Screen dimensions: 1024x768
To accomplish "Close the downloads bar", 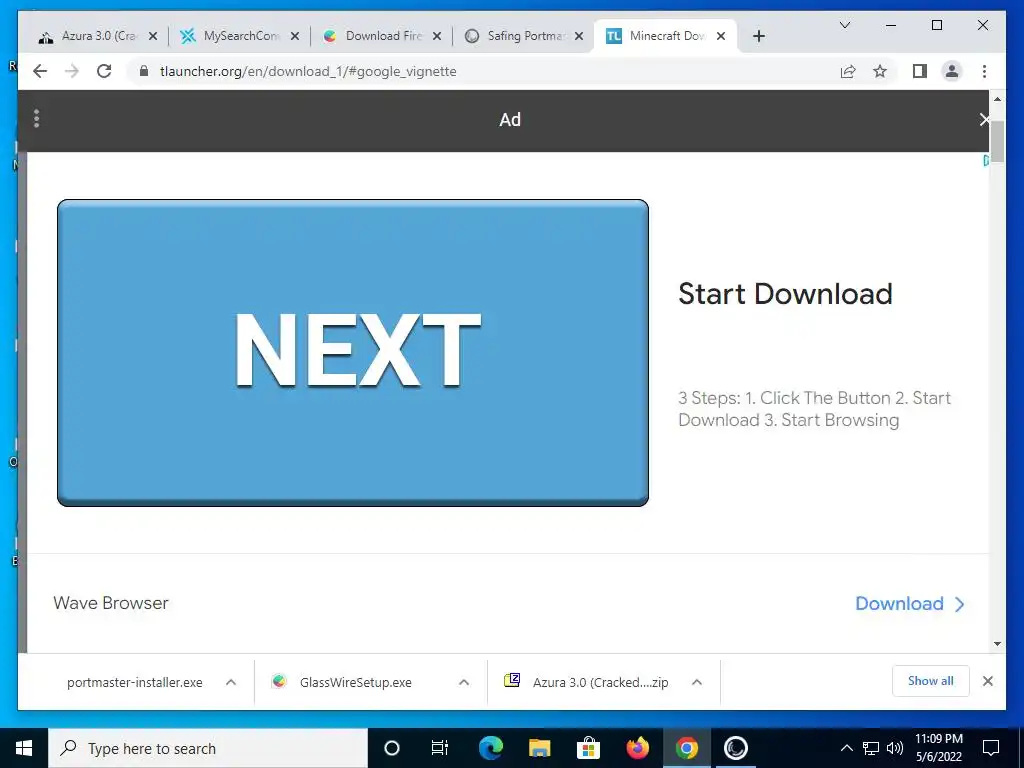I will point(988,681).
